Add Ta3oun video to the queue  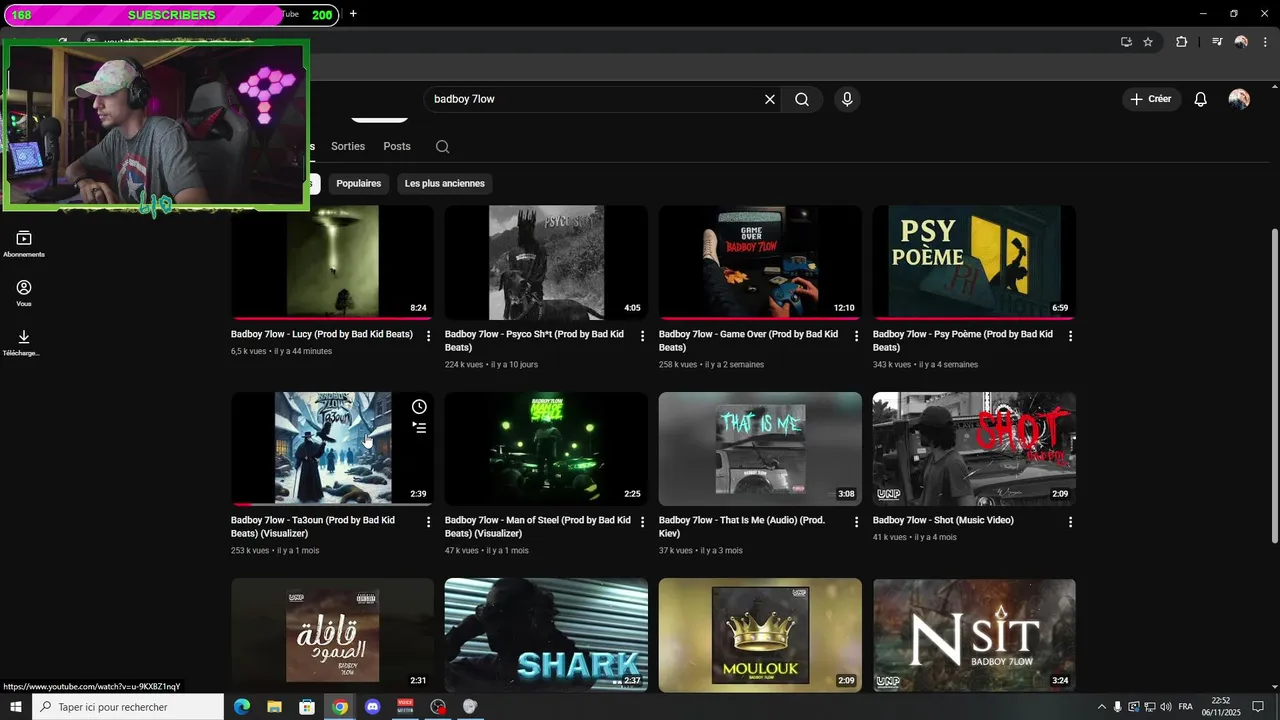419,428
